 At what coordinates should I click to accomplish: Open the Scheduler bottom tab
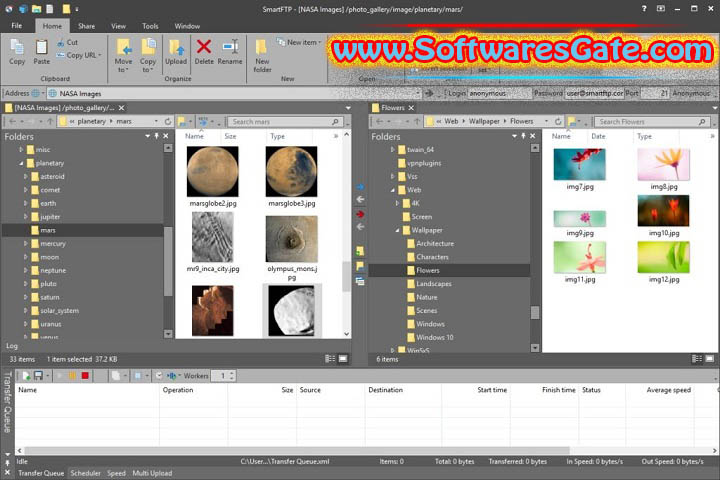[x=85, y=473]
